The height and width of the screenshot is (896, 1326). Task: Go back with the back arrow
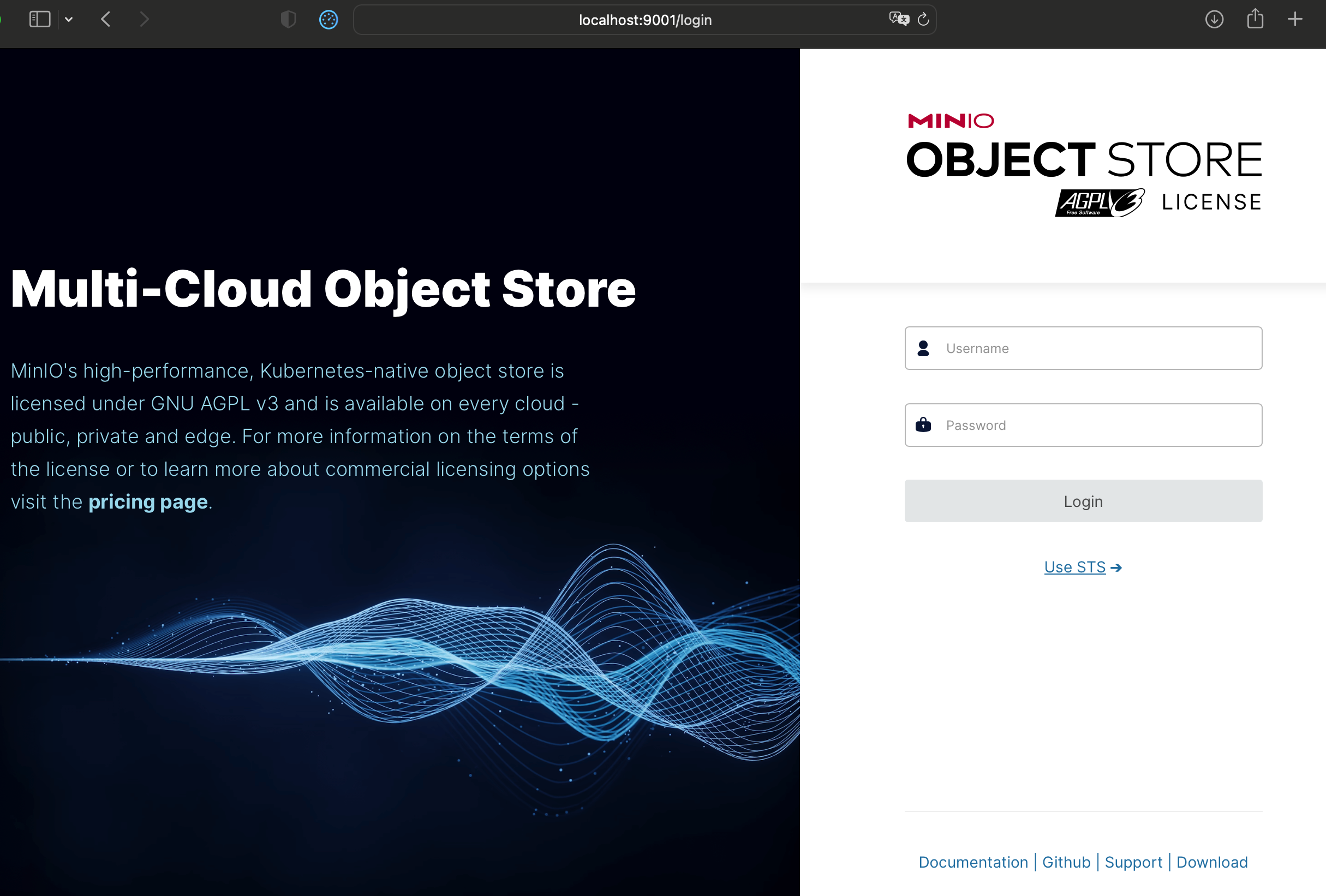pos(105,20)
